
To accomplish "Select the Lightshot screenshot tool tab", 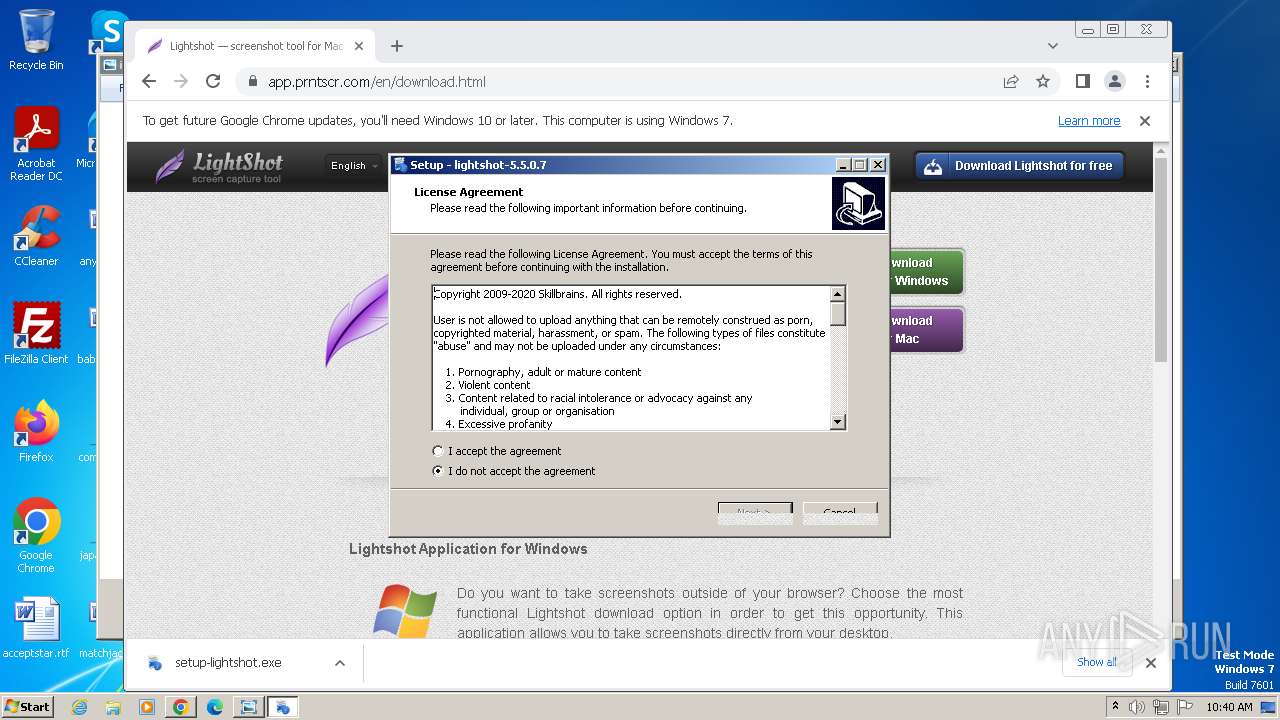I will 255,46.
